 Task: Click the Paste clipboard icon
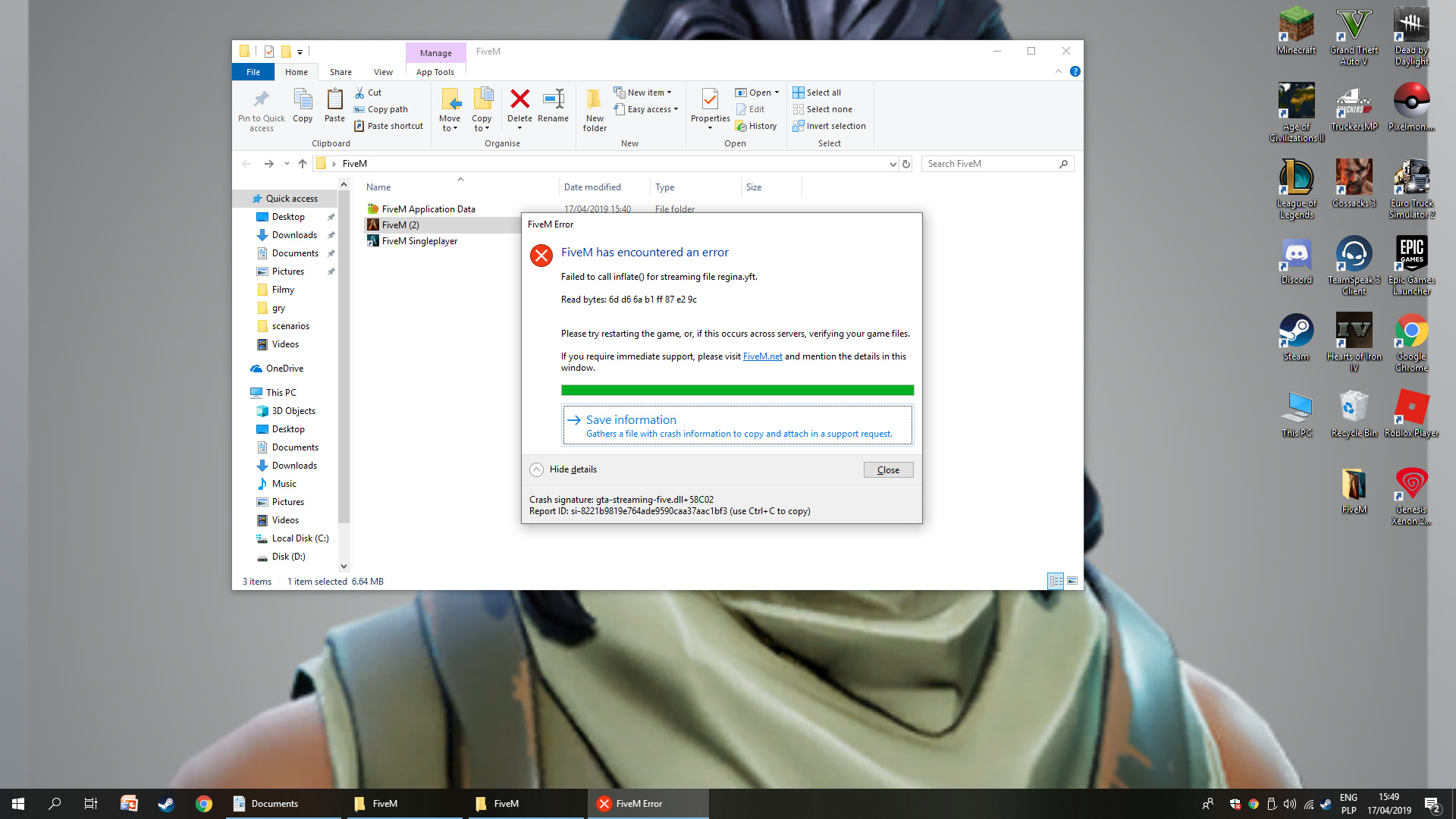334,105
